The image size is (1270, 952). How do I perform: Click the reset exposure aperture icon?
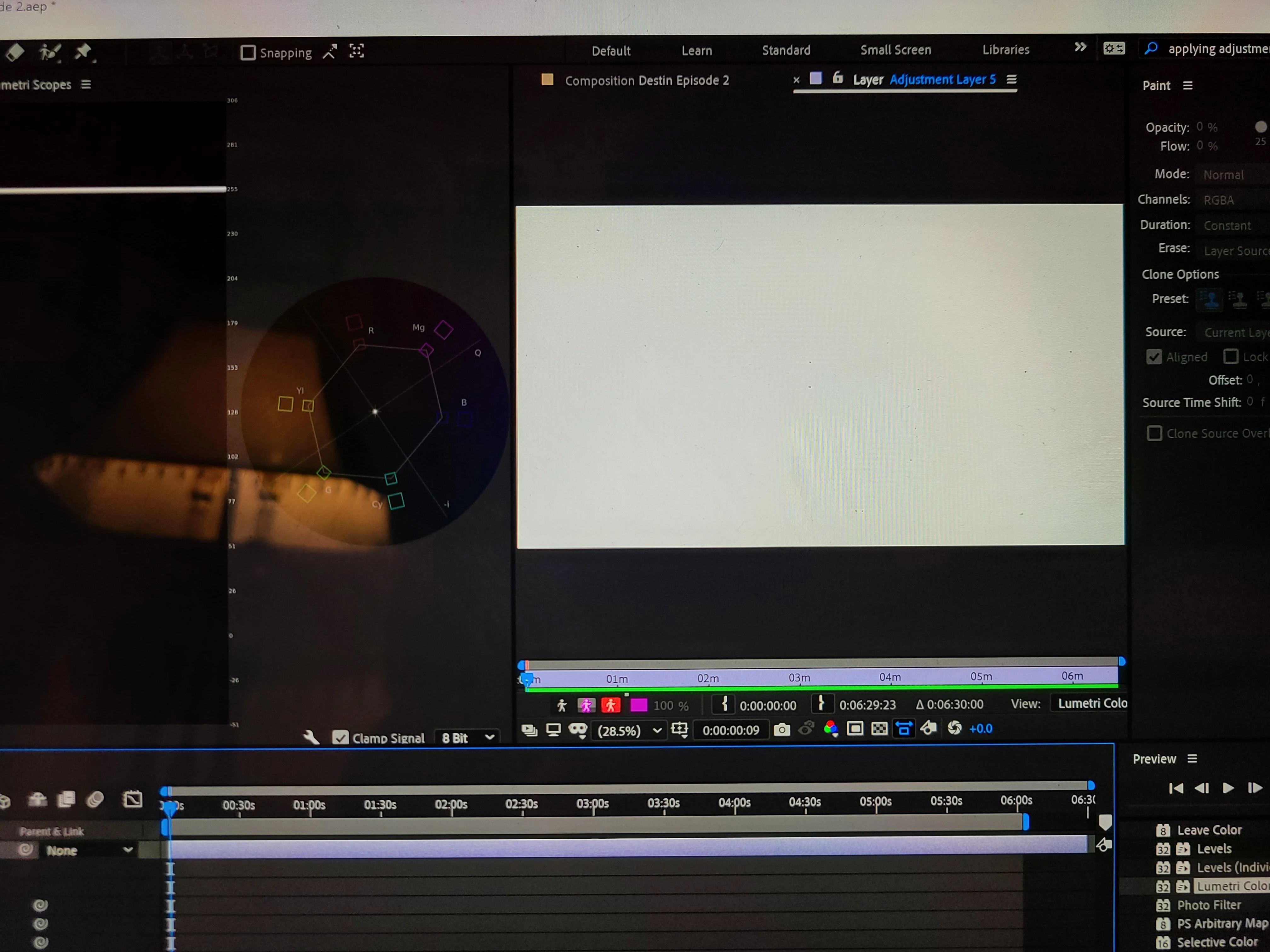pyautogui.click(x=954, y=728)
